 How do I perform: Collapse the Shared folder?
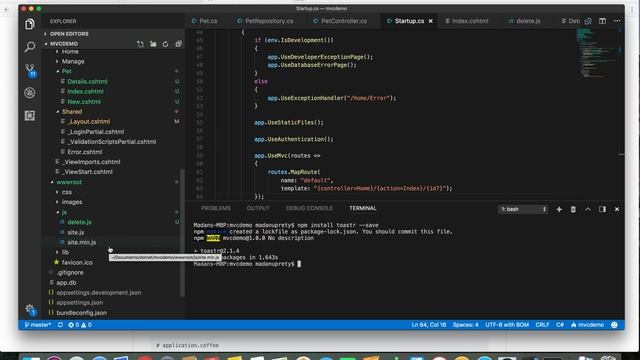pos(72,111)
